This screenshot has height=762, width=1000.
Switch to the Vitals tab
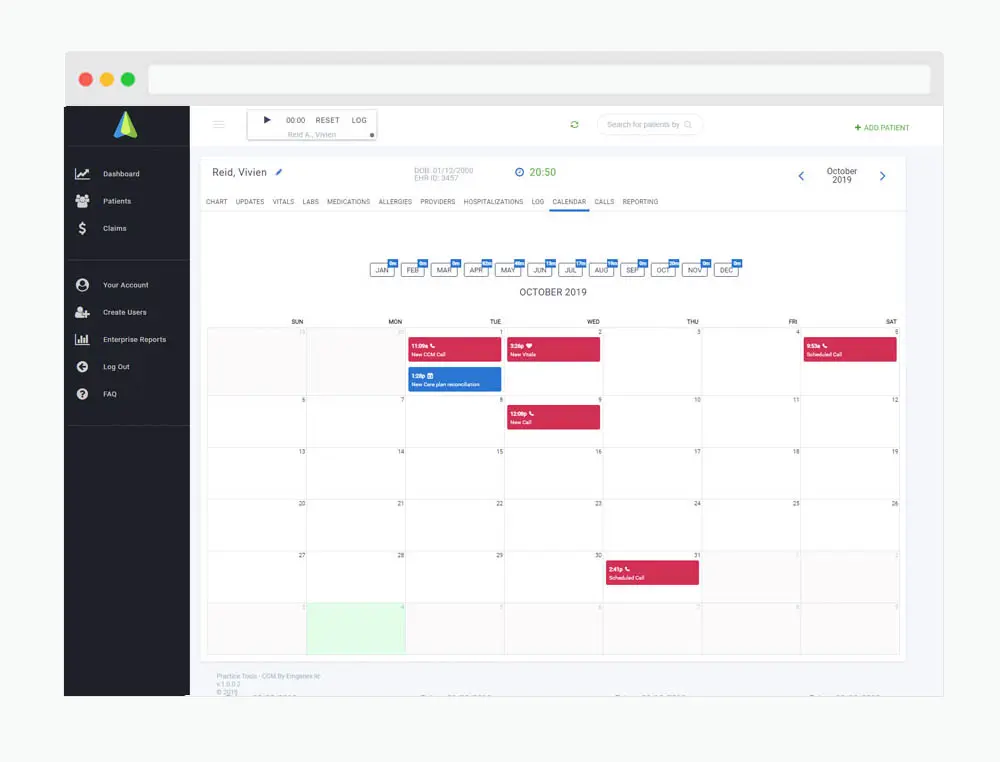[283, 201]
